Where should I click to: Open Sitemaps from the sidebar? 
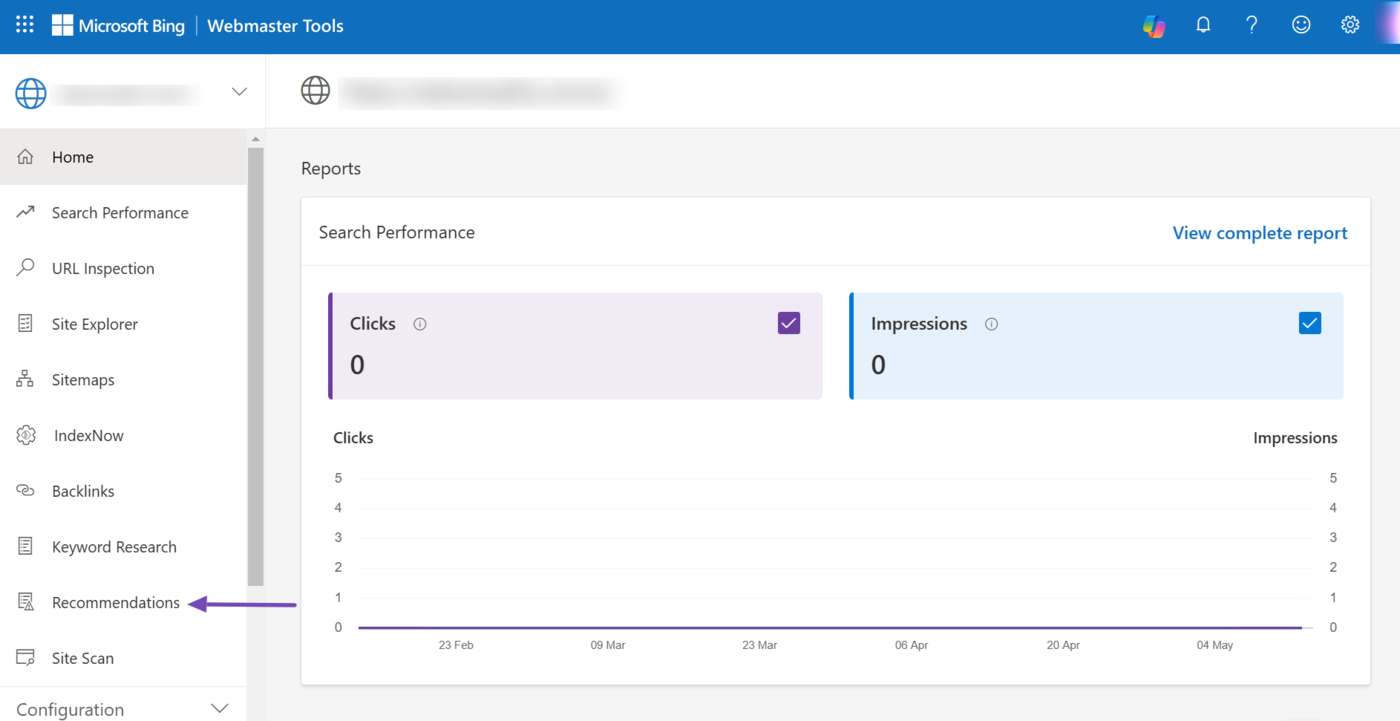[83, 380]
